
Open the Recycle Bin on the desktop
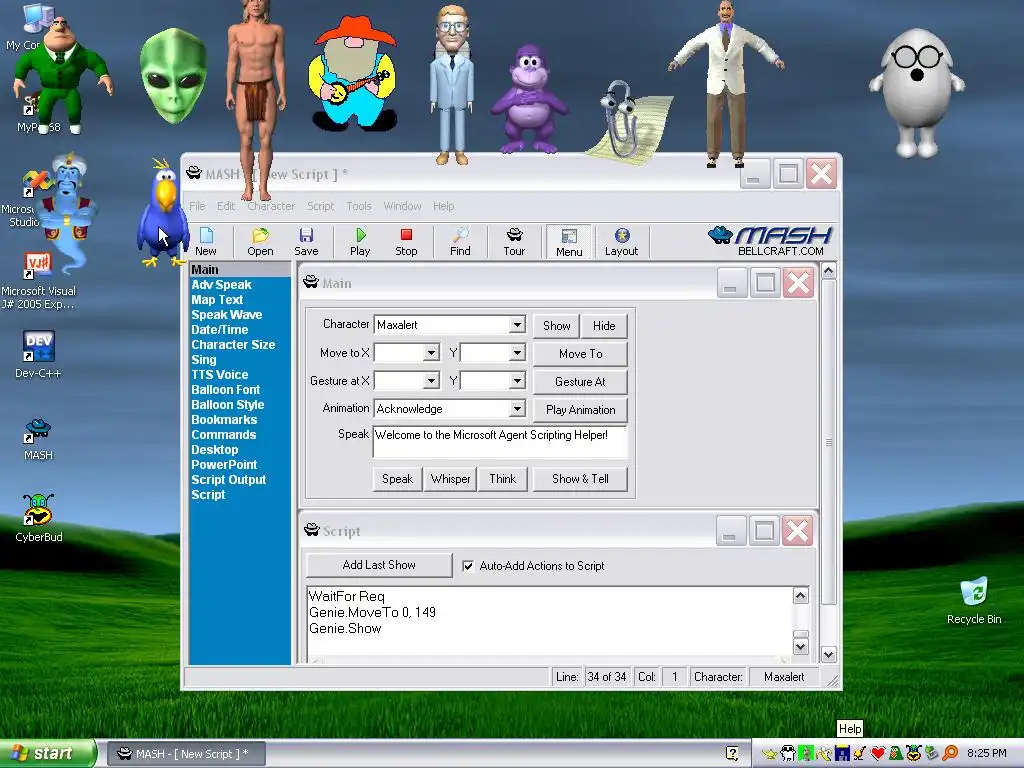tap(974, 600)
